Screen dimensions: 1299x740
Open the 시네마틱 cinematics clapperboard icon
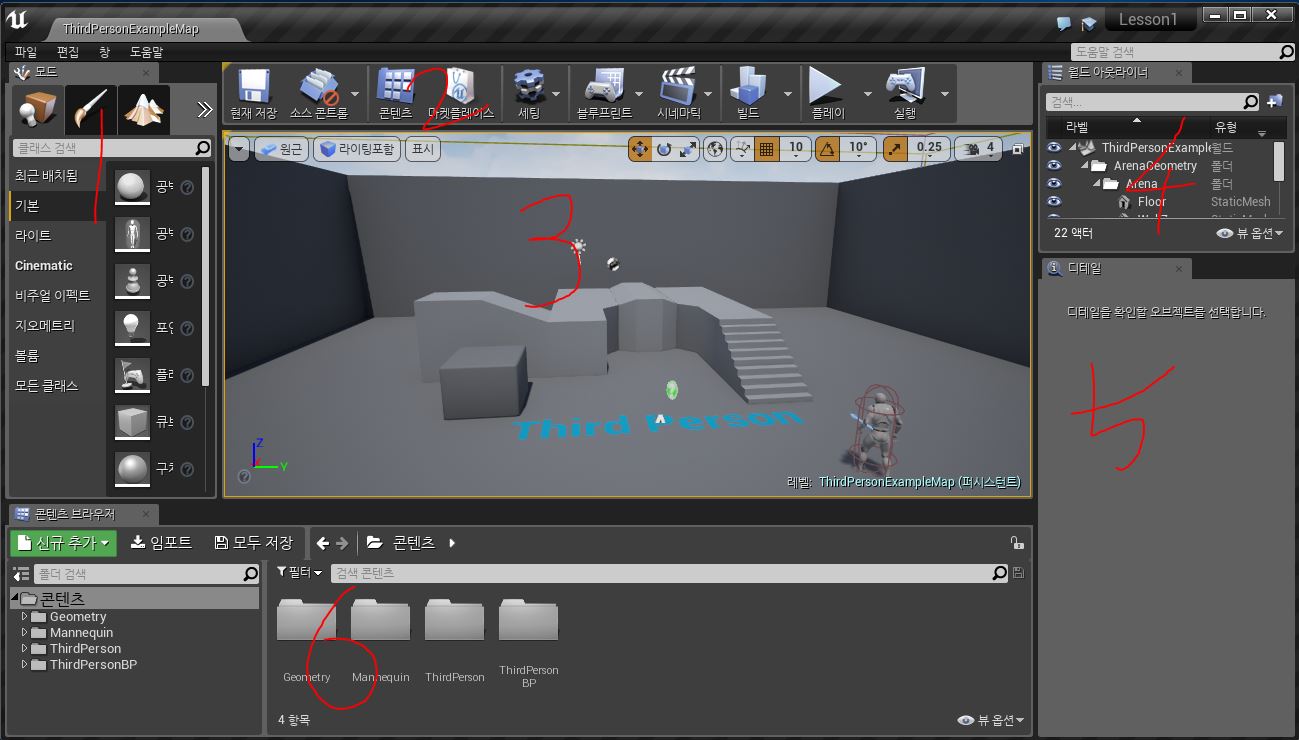(x=679, y=93)
